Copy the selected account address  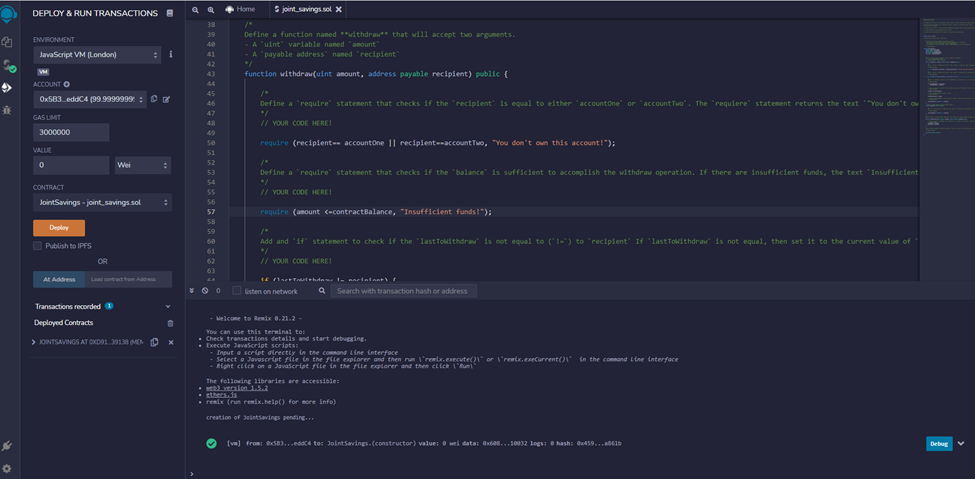(x=154, y=99)
